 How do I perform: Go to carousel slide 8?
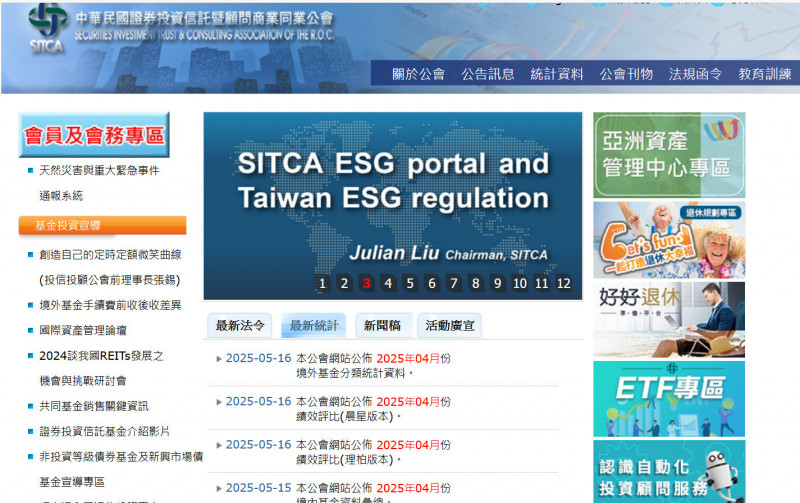(x=476, y=283)
